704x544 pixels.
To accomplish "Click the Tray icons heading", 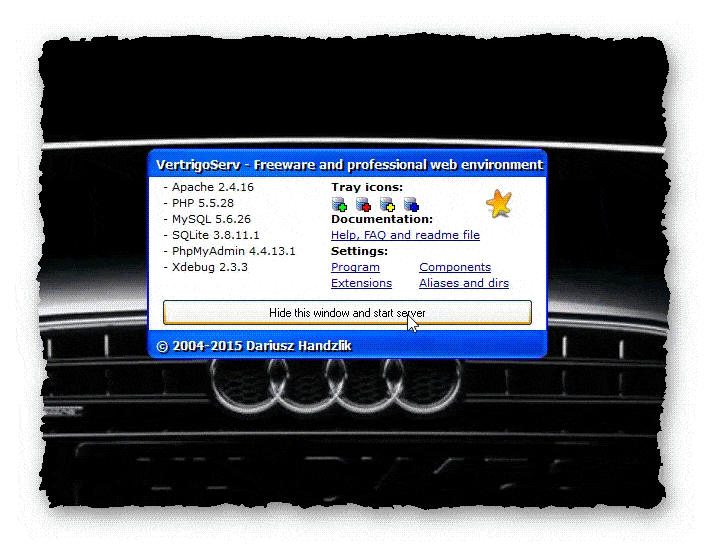I will [x=367, y=187].
